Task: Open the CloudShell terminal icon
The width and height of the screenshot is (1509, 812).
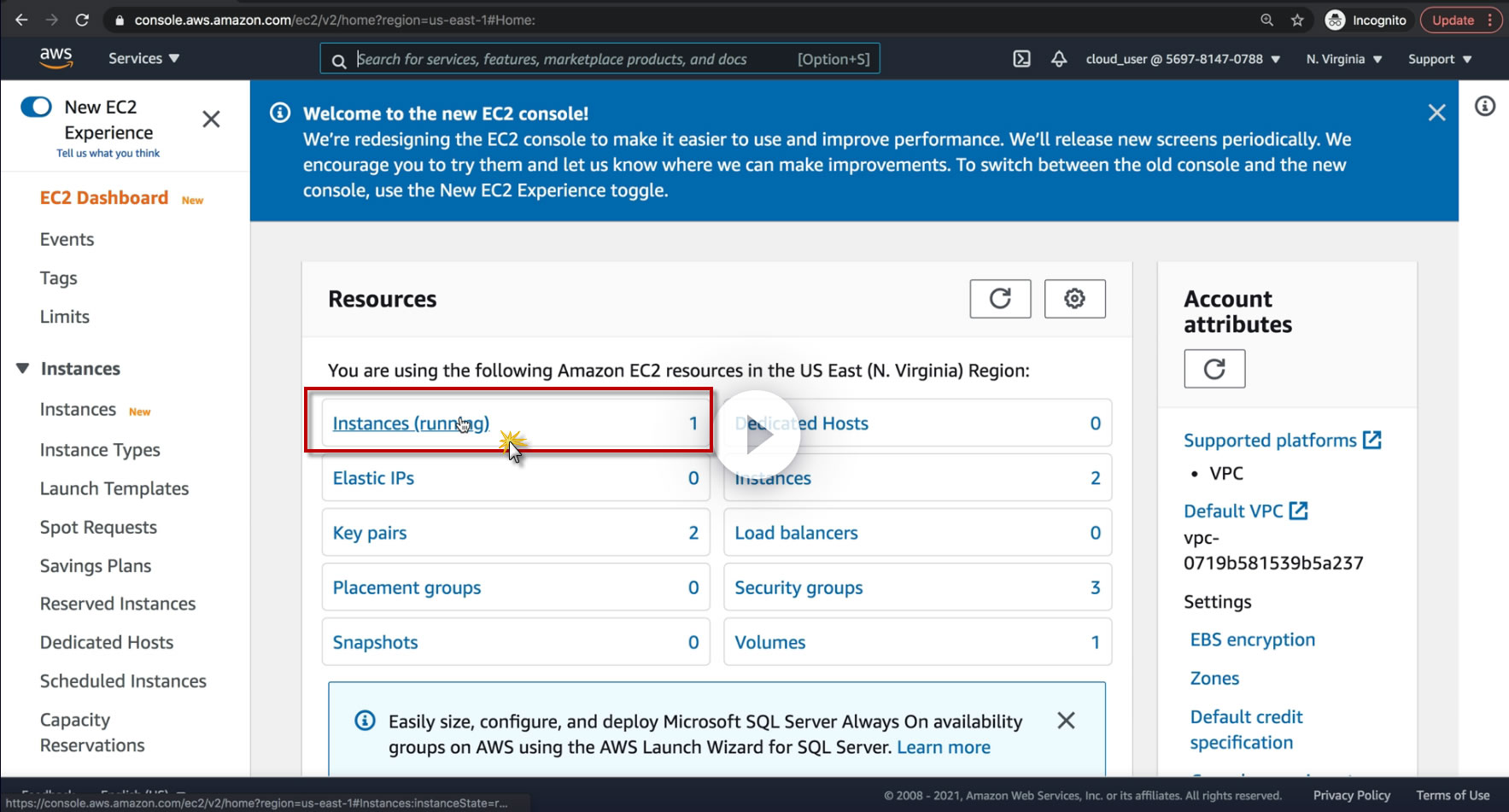Action: pyautogui.click(x=1021, y=59)
